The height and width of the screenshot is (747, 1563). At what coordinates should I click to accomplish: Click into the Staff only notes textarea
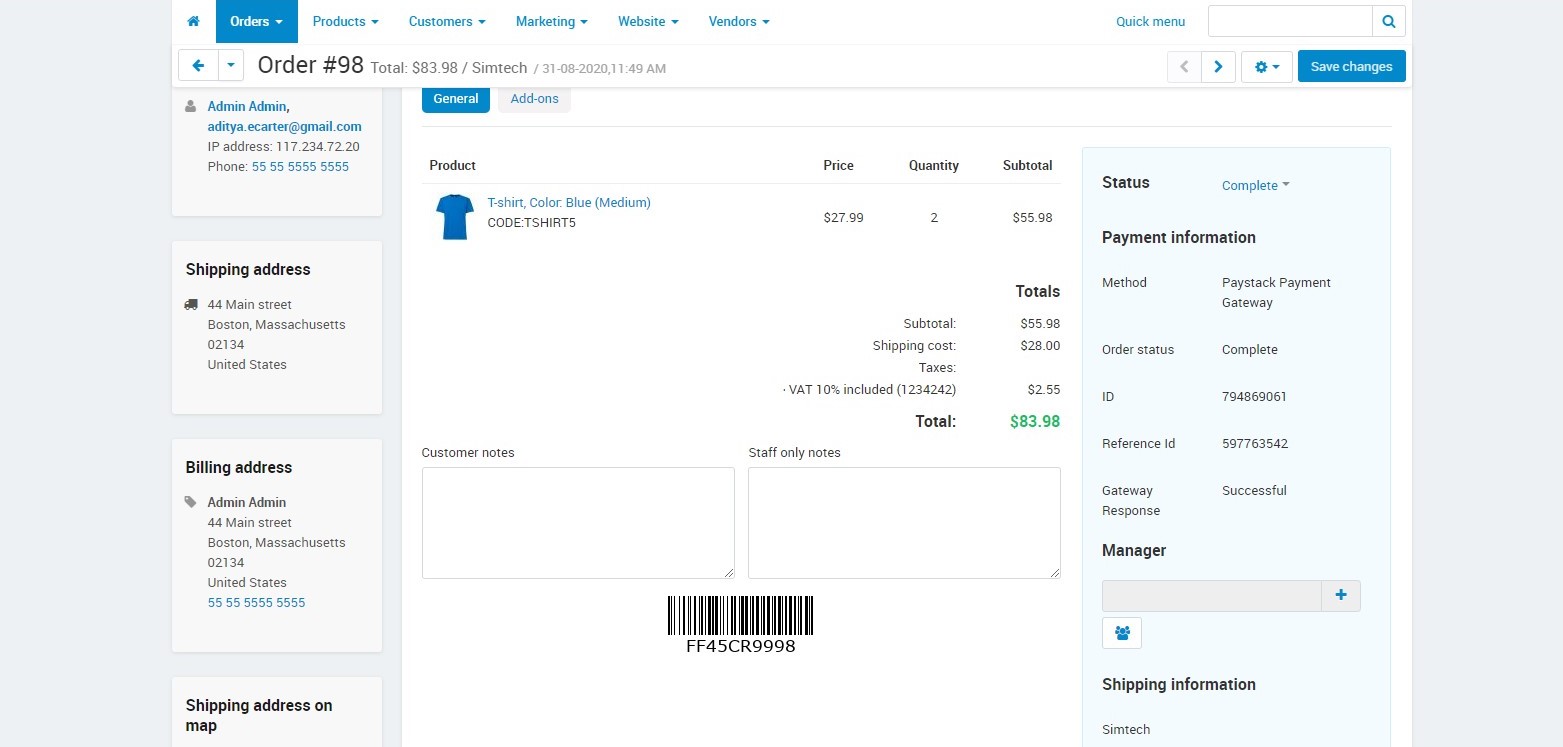point(904,523)
